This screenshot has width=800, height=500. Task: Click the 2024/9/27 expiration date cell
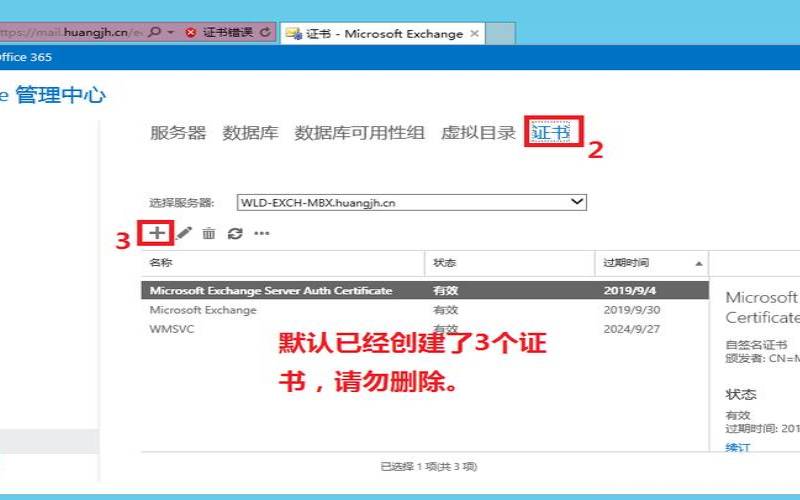click(x=632, y=329)
